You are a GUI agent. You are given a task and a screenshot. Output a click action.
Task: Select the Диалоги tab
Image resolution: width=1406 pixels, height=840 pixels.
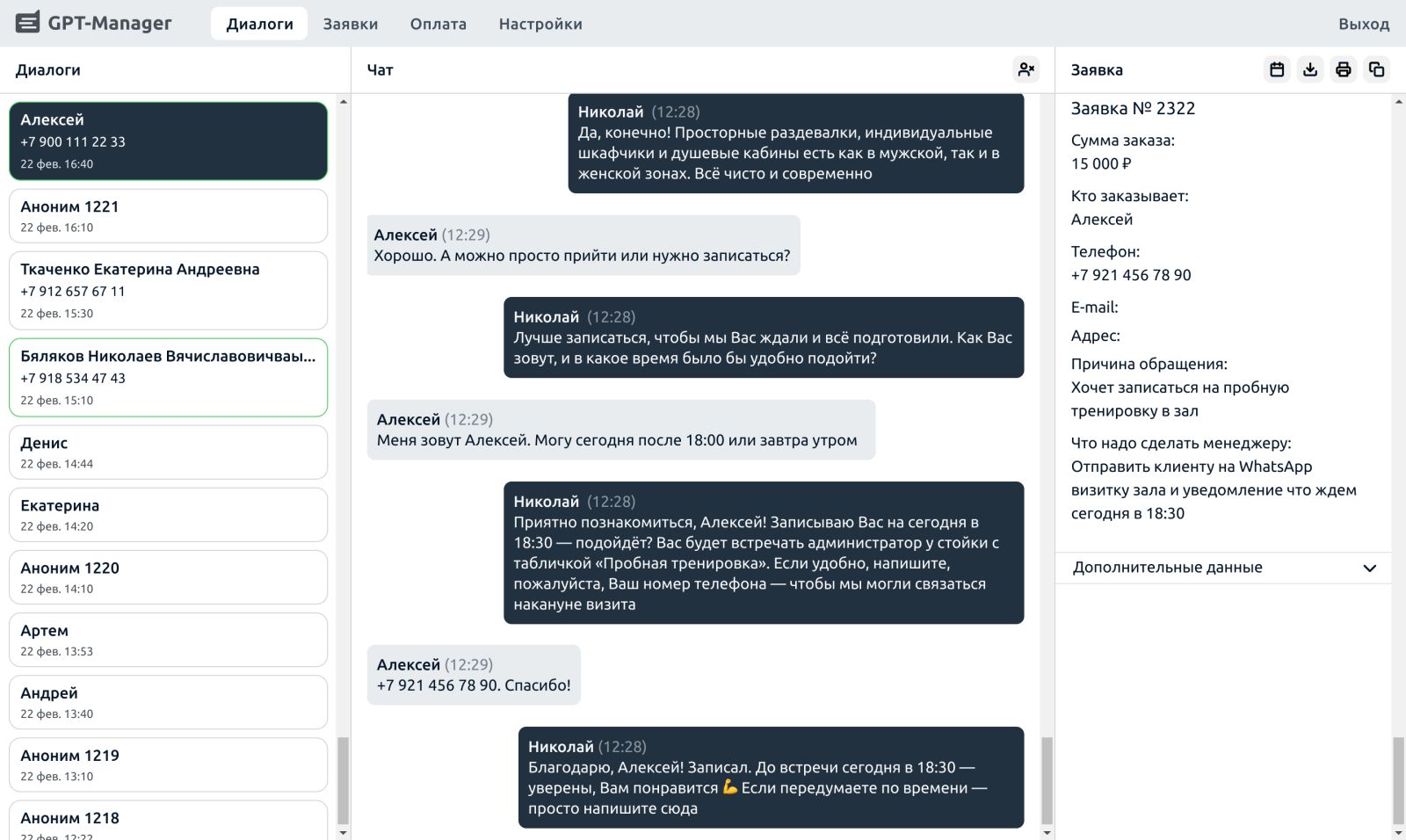pos(259,24)
